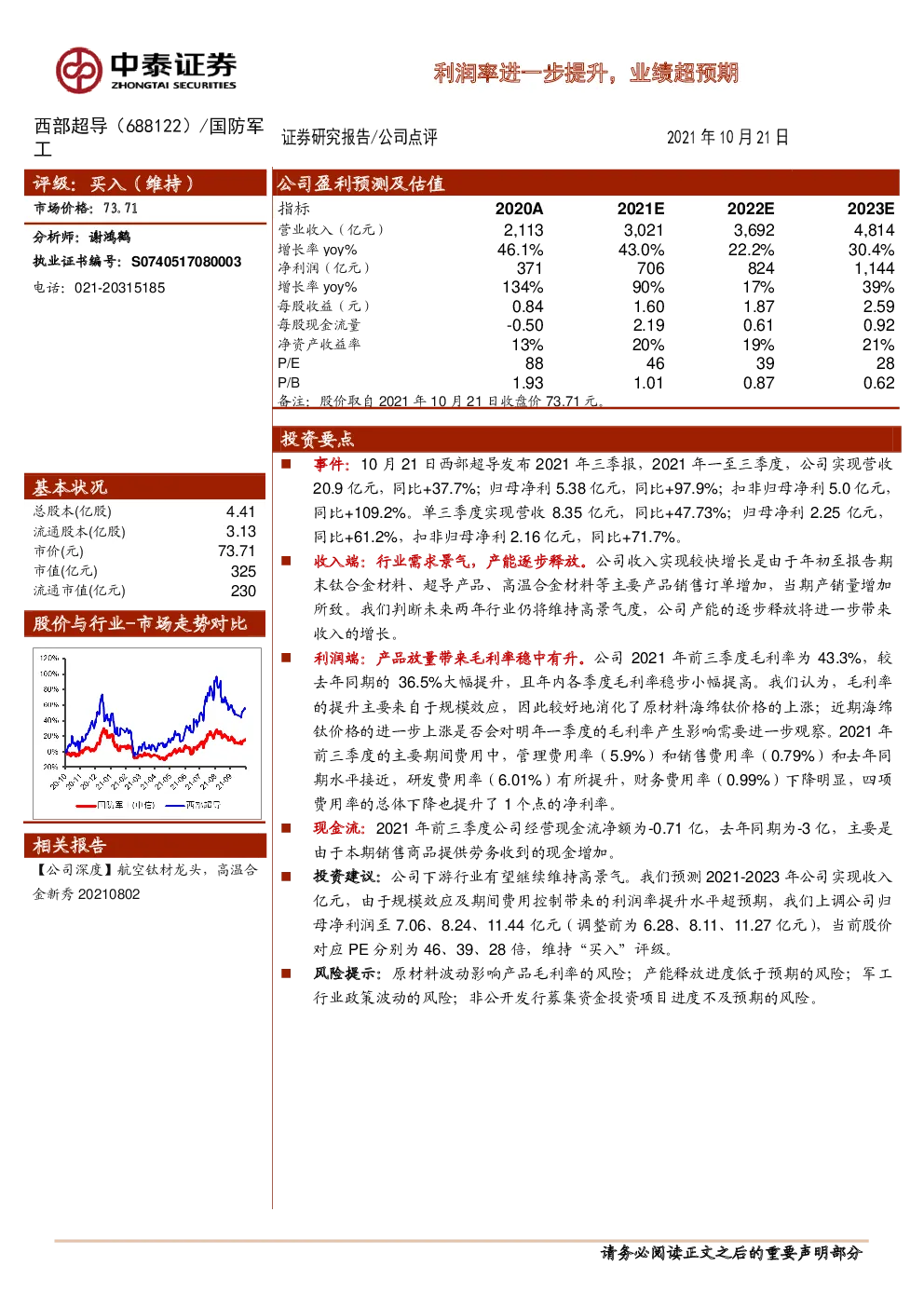Image resolution: width=924 pixels, height=1307 pixels.
Task: Click 2021E revenue value 3,021
Action: [644, 230]
